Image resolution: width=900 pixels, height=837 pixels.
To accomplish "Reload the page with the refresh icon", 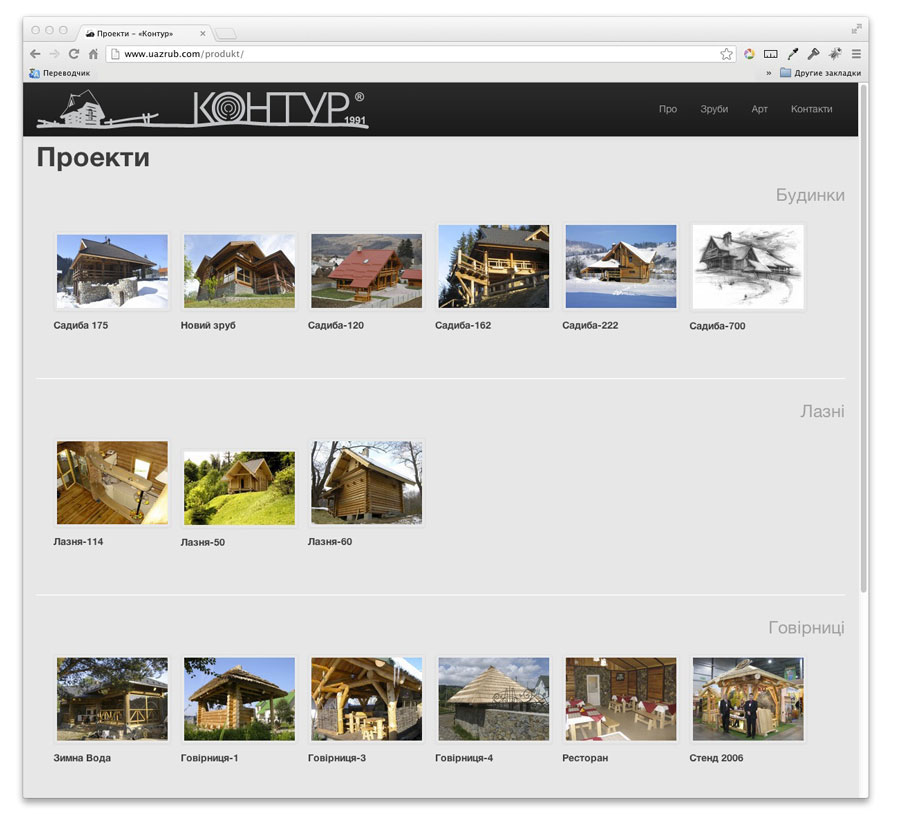I will 73,54.
